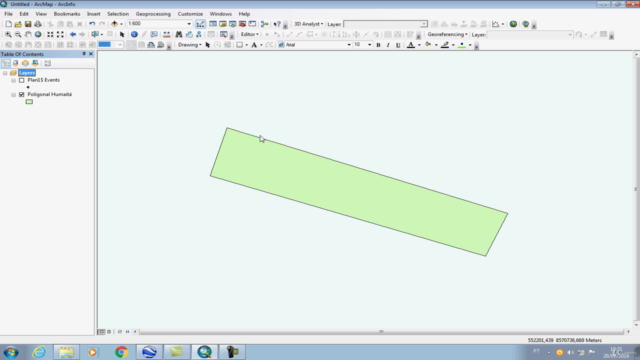Click the green polygon feature on map
The width and height of the screenshot is (640, 360).
coord(359,192)
